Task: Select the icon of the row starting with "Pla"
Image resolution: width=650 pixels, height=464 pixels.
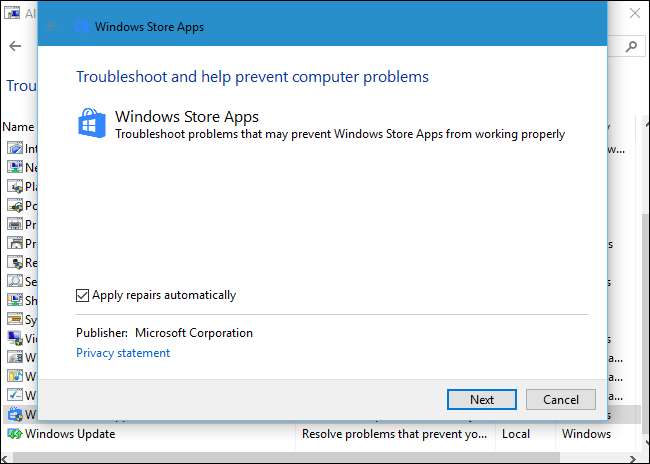Action: tap(14, 186)
